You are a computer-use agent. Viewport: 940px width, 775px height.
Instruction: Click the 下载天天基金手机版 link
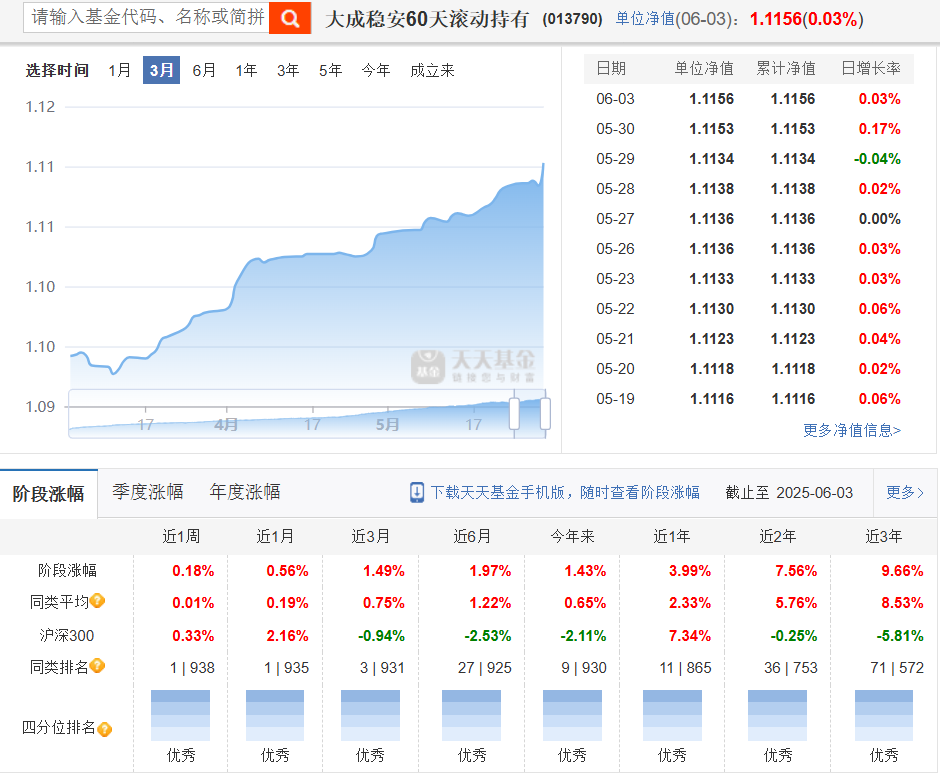click(x=565, y=493)
